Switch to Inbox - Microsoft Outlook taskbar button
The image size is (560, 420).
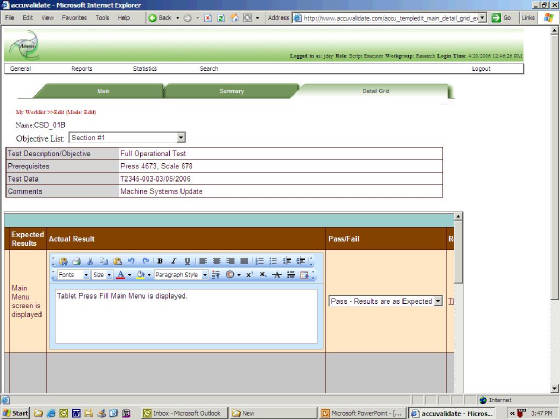(x=185, y=413)
